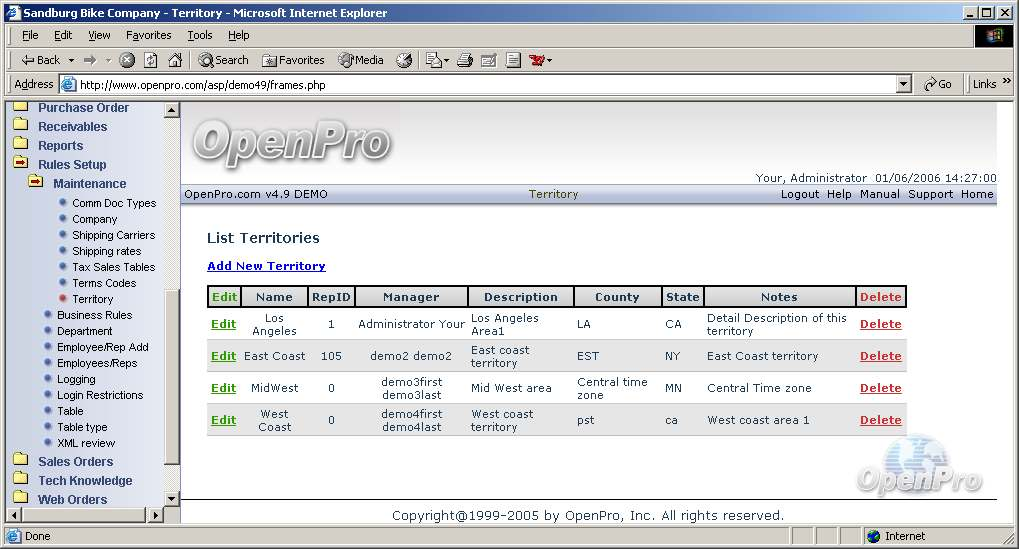
Task: Expand the Maintenance tree folder
Action: (x=36, y=183)
